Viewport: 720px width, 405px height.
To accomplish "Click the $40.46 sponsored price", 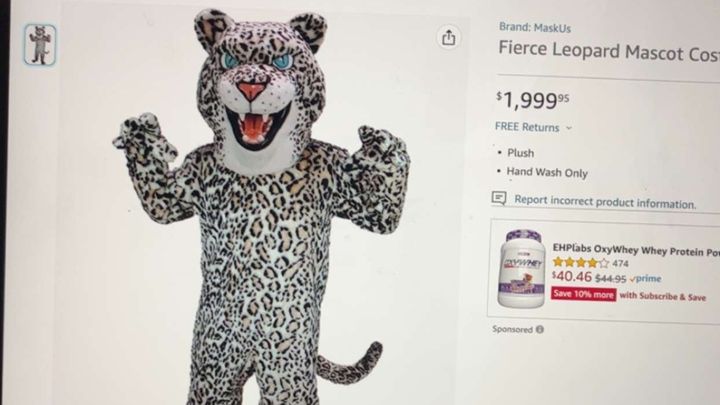I will click(x=571, y=278).
